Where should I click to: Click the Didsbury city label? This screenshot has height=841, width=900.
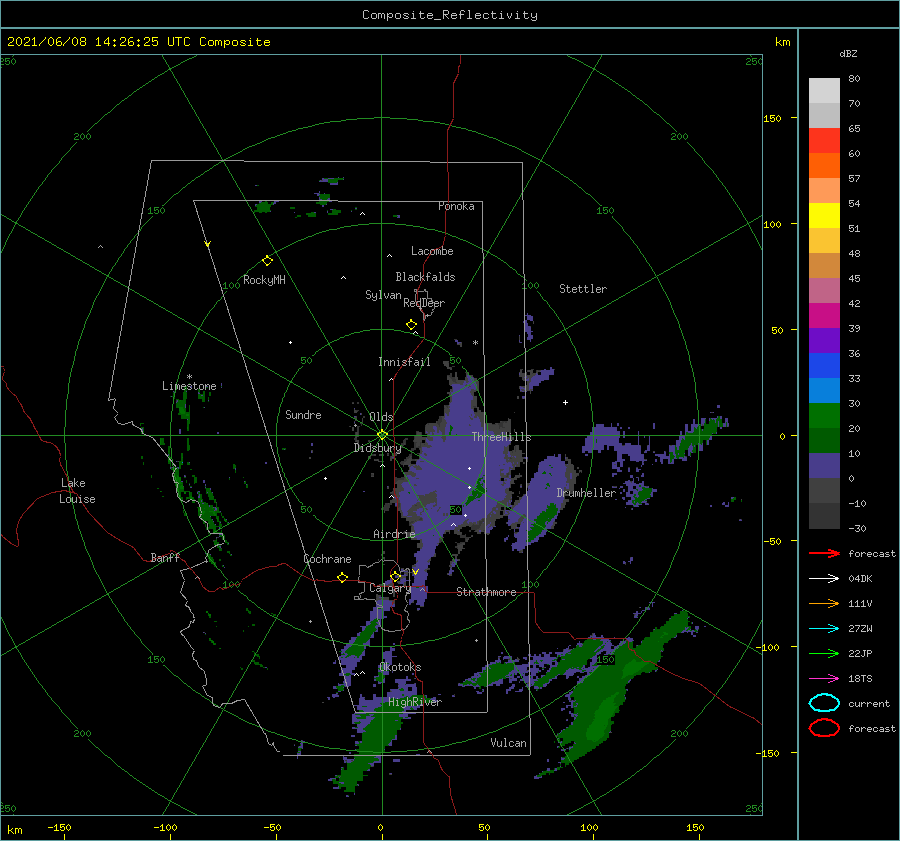[377, 448]
